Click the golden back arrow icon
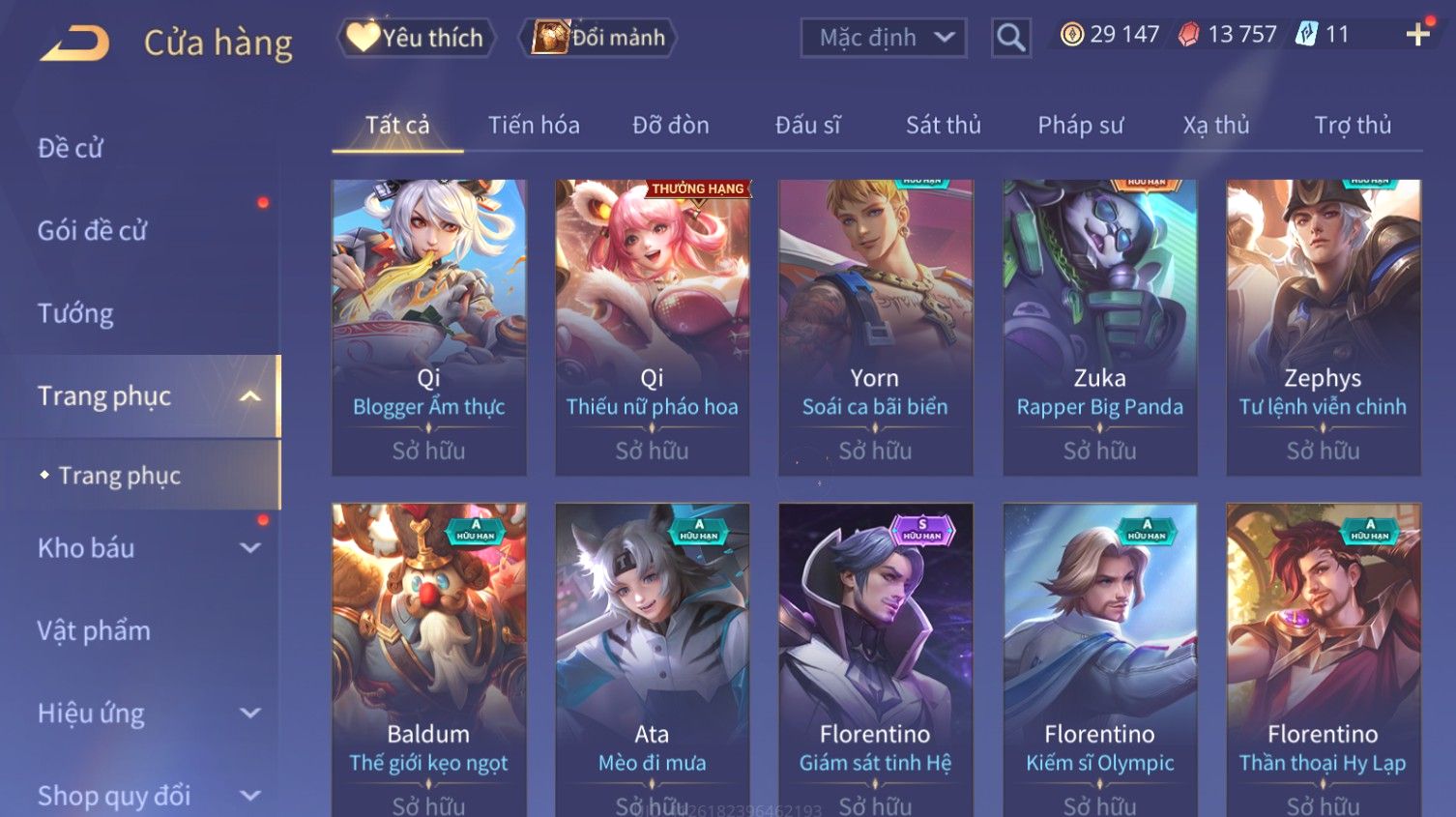1456x817 pixels. pos(74,44)
